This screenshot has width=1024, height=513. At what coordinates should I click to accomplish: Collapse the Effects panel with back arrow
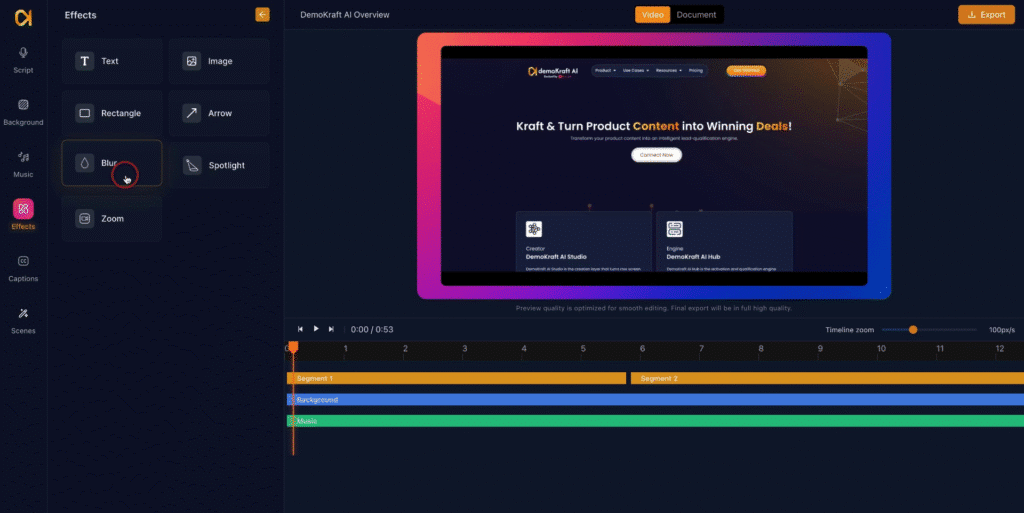point(262,15)
